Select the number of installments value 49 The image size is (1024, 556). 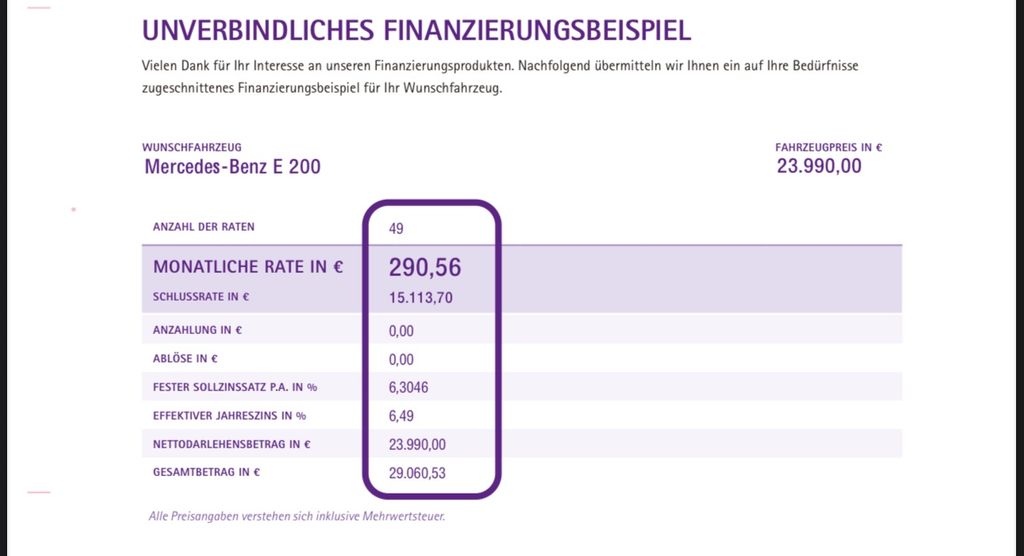(396, 228)
